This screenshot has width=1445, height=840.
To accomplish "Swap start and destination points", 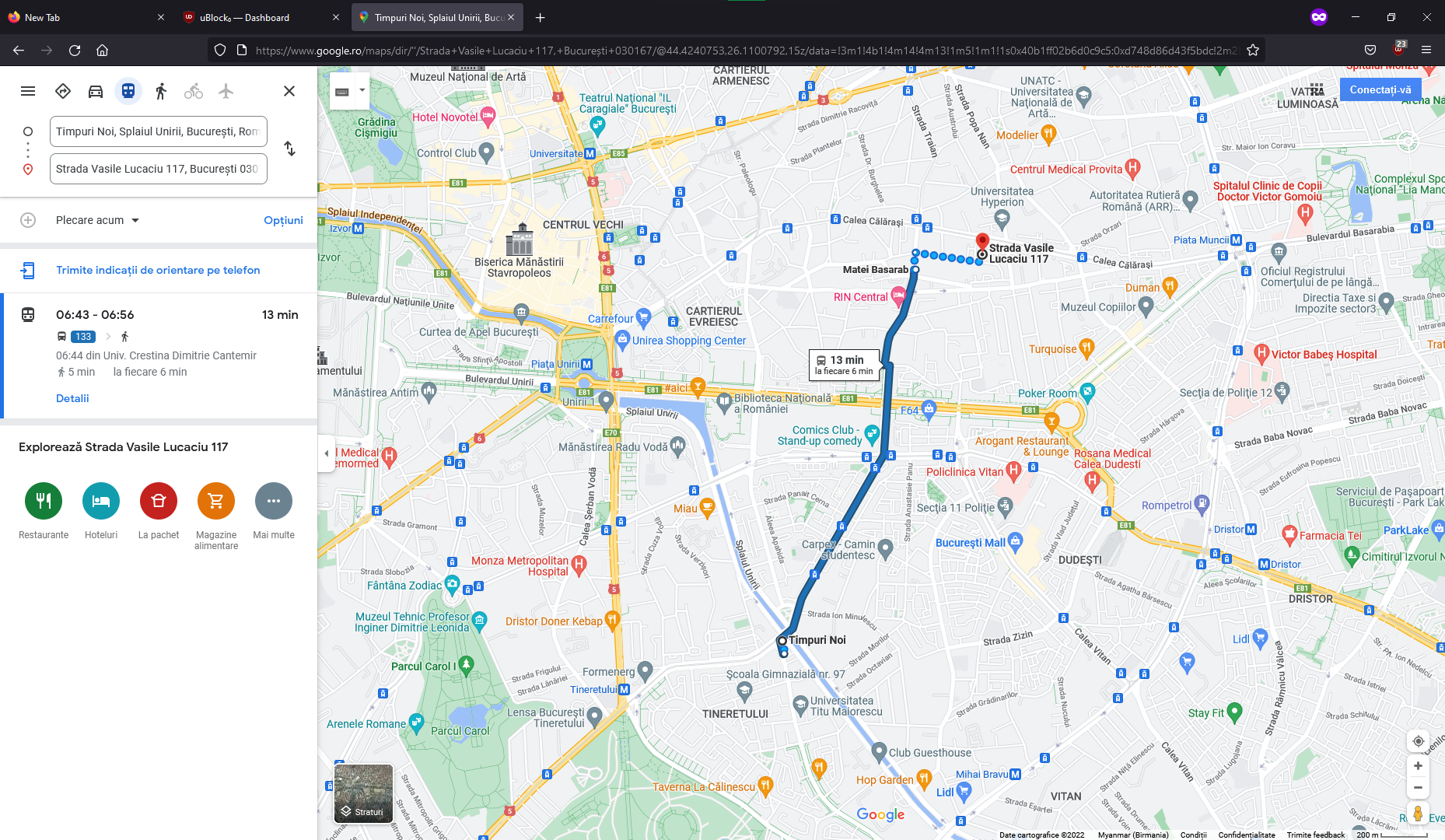I will 289,149.
